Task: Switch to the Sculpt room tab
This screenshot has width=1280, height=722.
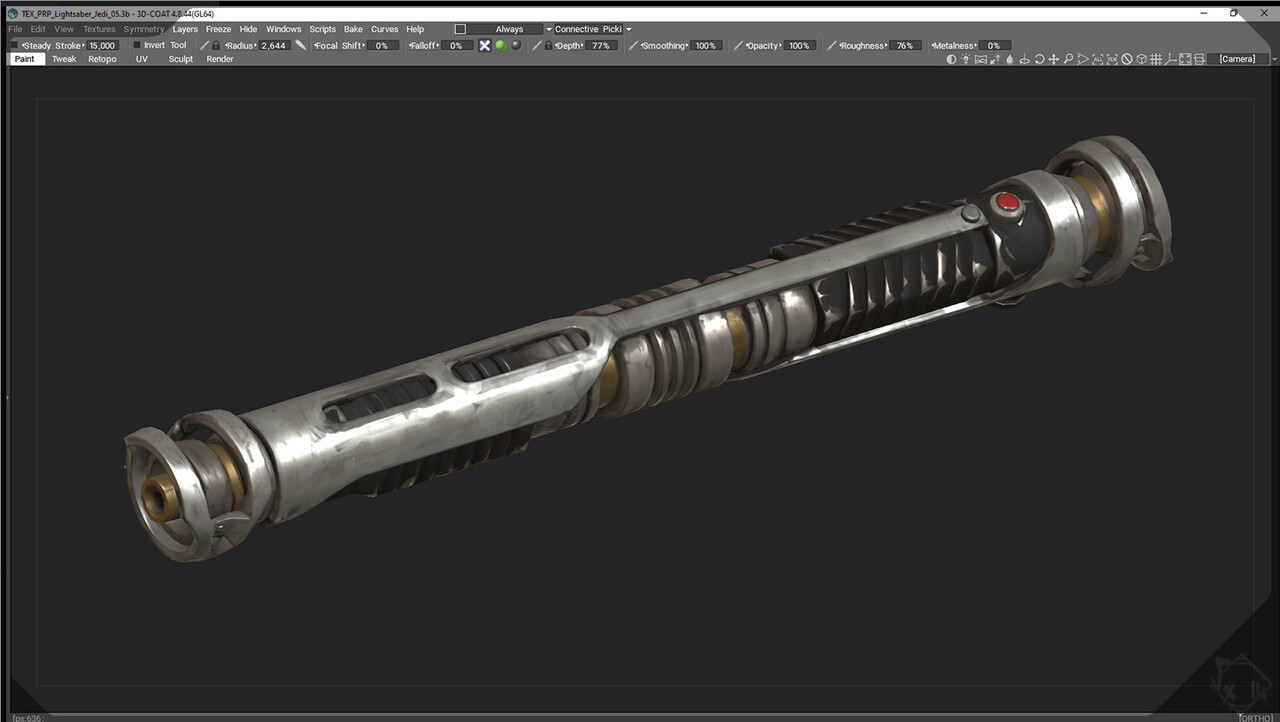Action: [x=180, y=59]
